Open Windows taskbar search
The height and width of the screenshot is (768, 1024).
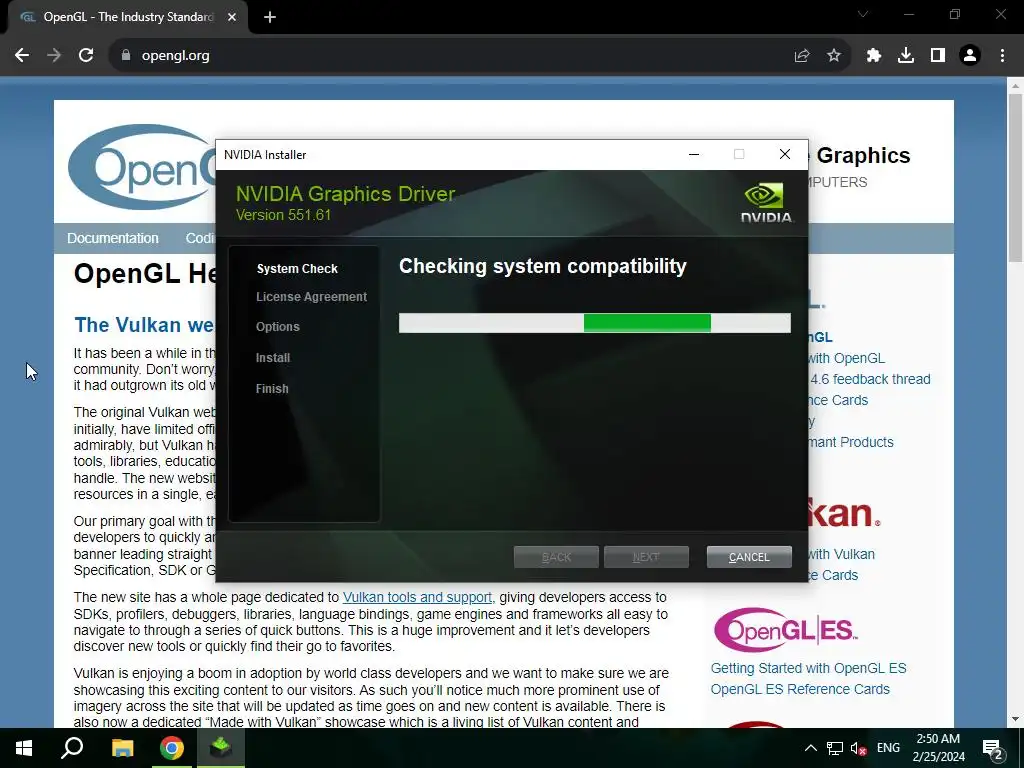pyautogui.click(x=72, y=748)
